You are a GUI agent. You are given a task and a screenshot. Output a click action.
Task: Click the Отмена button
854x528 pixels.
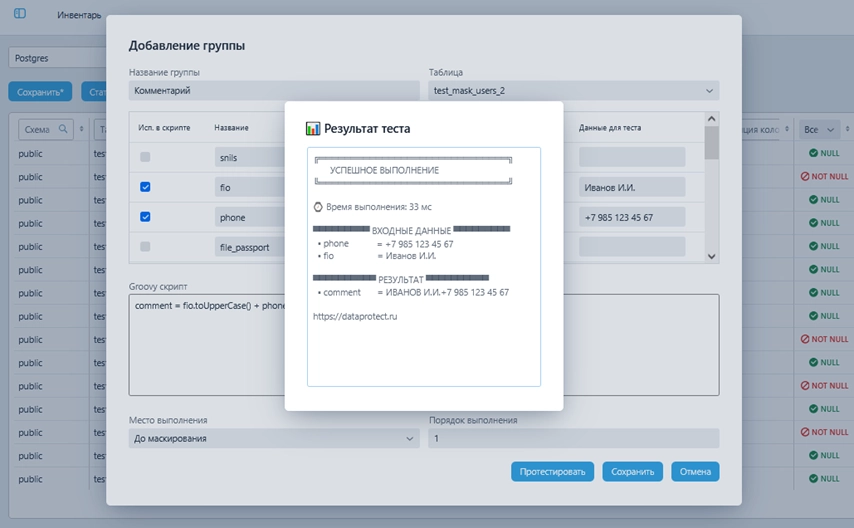point(694,471)
